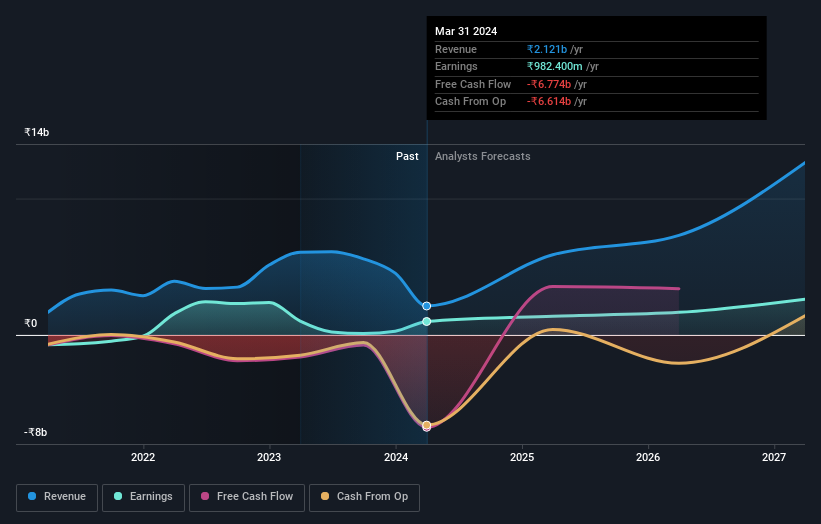
Task: Click the ₹0 y-axis label
Action: point(31,324)
